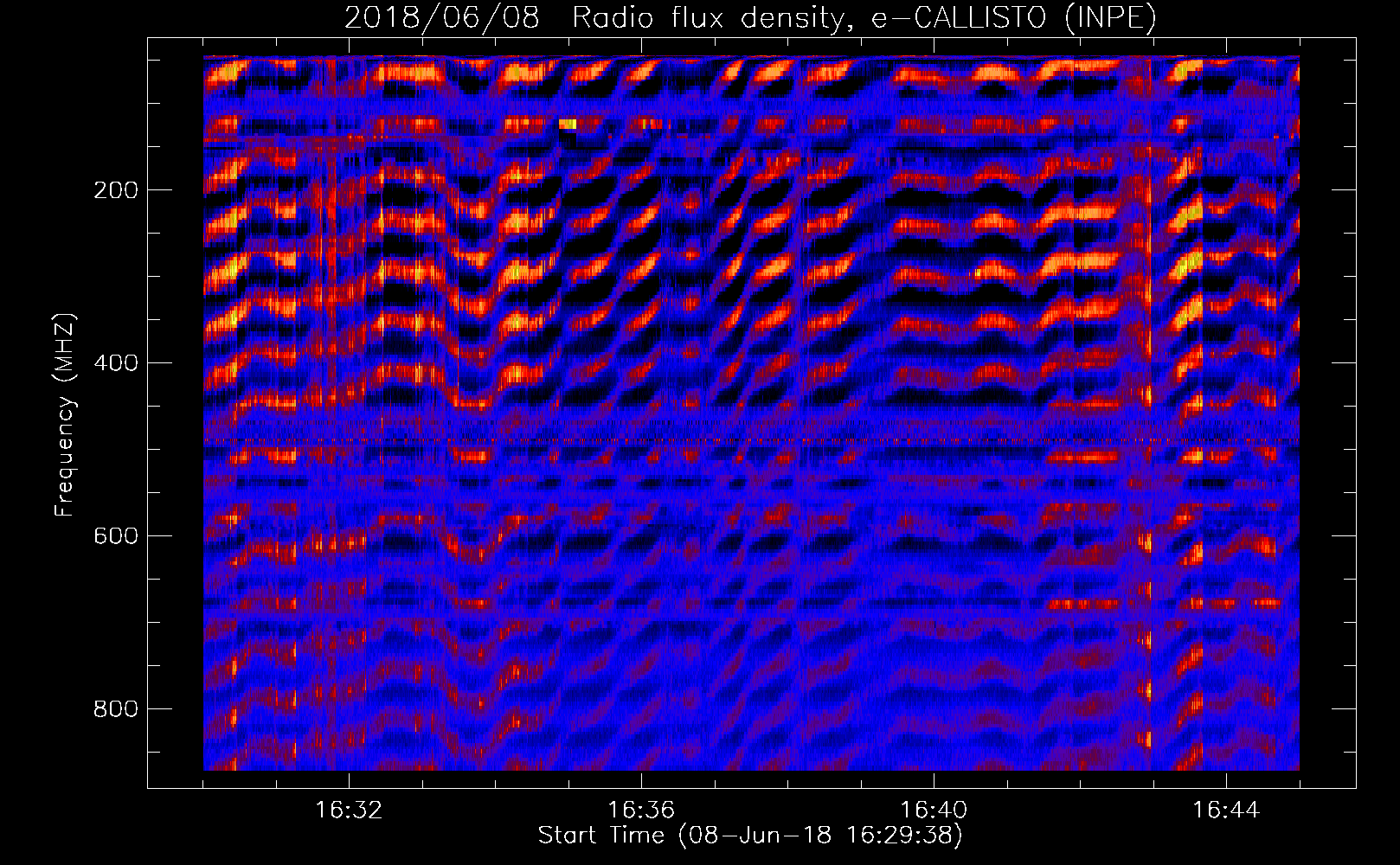Click the plot title "2018/06/08 Radio flux density, e-CALLISTO (INPE)"
Screen dimensions: 1400x865
click(750, 17)
